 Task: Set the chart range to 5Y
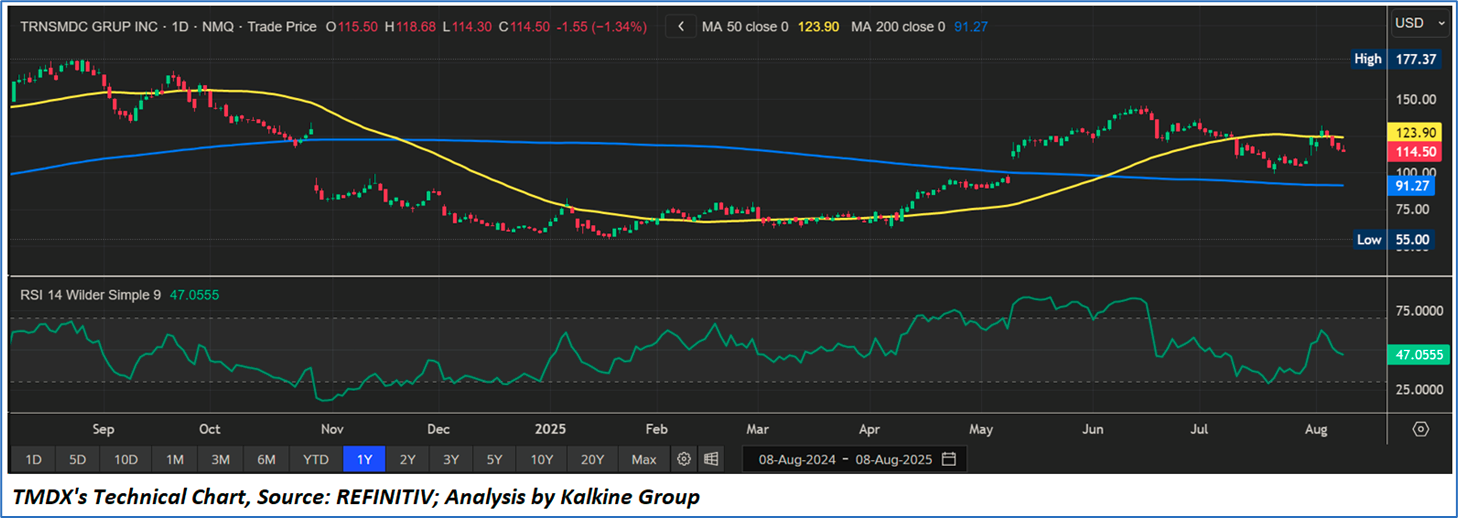(x=494, y=459)
